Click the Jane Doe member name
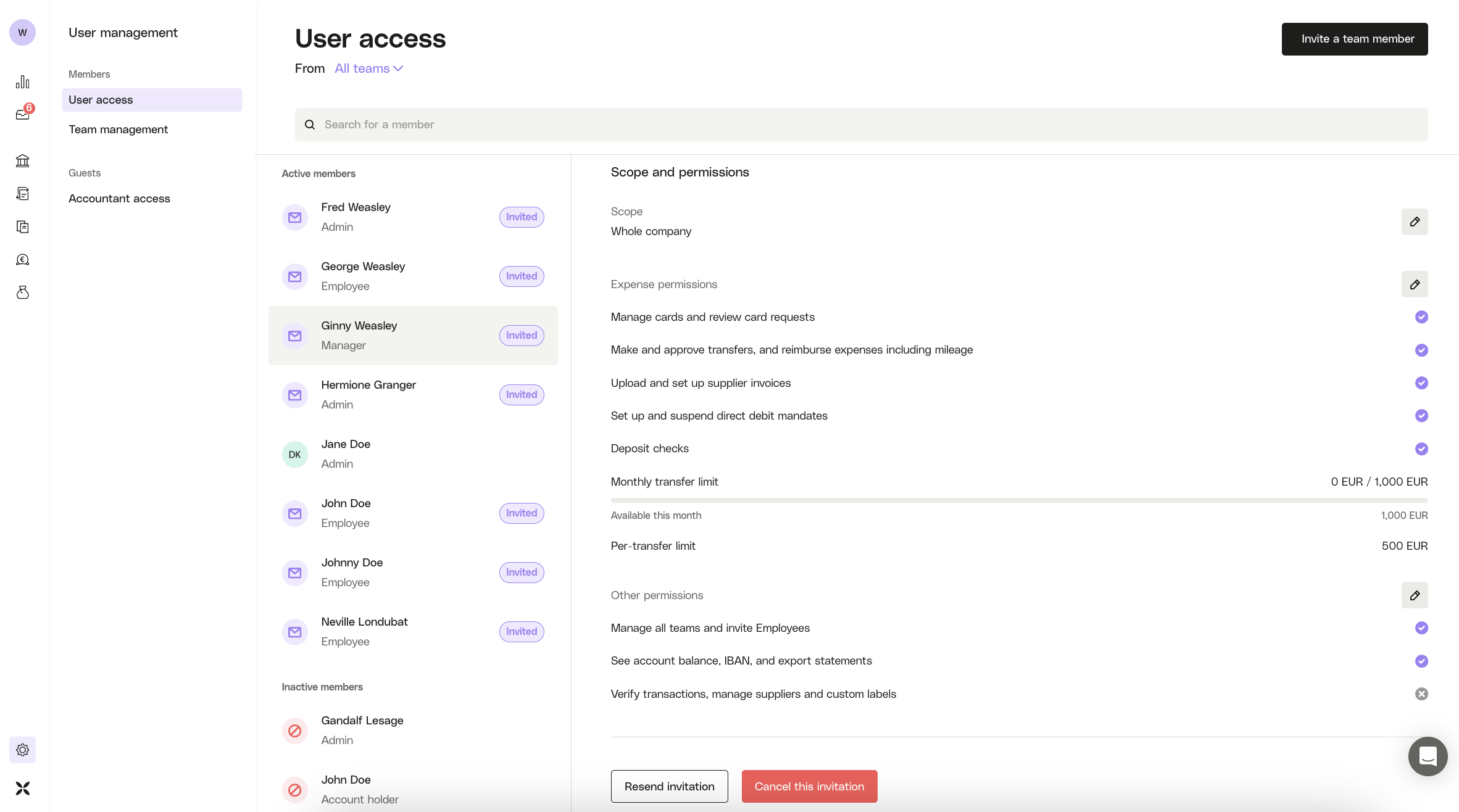Viewport: 1459px width, 812px height. coord(346,444)
